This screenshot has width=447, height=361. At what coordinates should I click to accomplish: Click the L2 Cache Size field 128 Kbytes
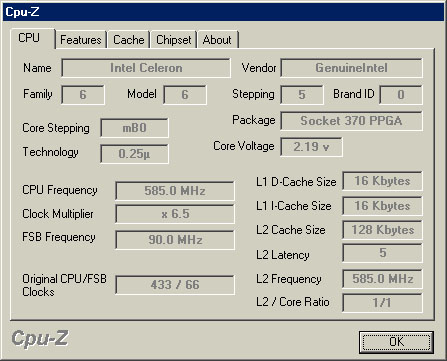click(x=382, y=230)
